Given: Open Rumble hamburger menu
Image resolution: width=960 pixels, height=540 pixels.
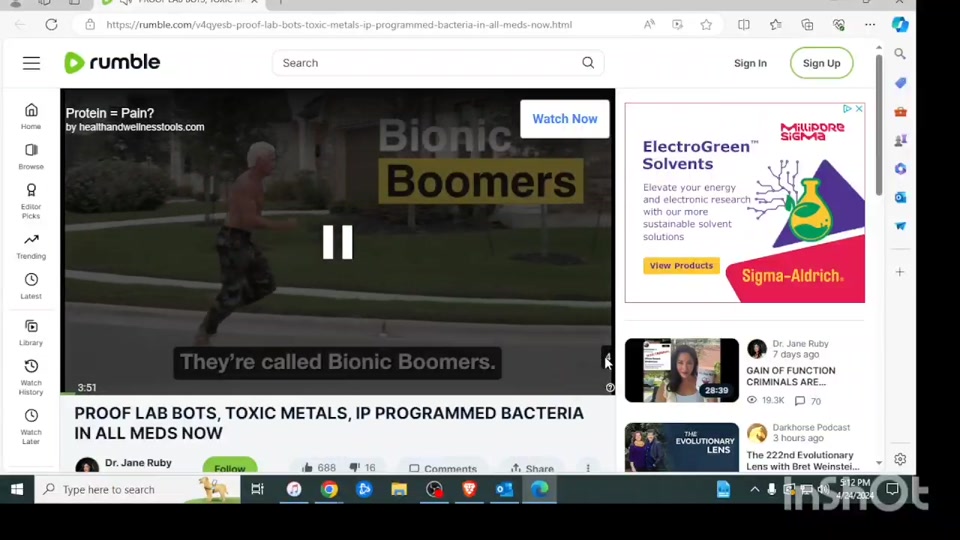Looking at the screenshot, I should (x=31, y=63).
